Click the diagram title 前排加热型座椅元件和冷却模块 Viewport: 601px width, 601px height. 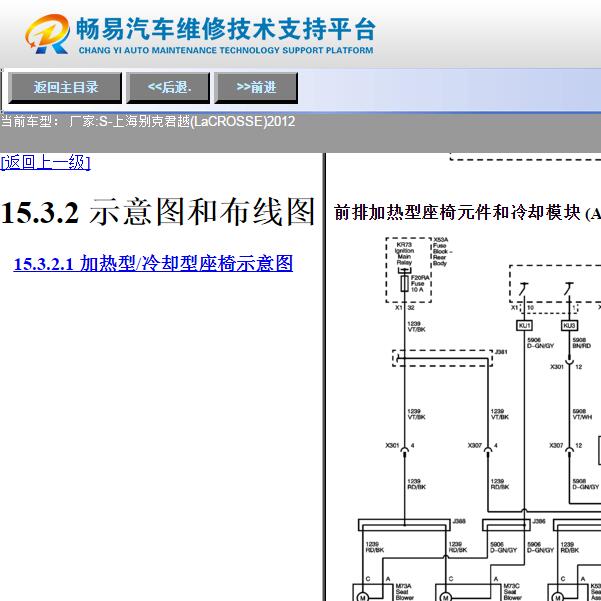point(458,213)
